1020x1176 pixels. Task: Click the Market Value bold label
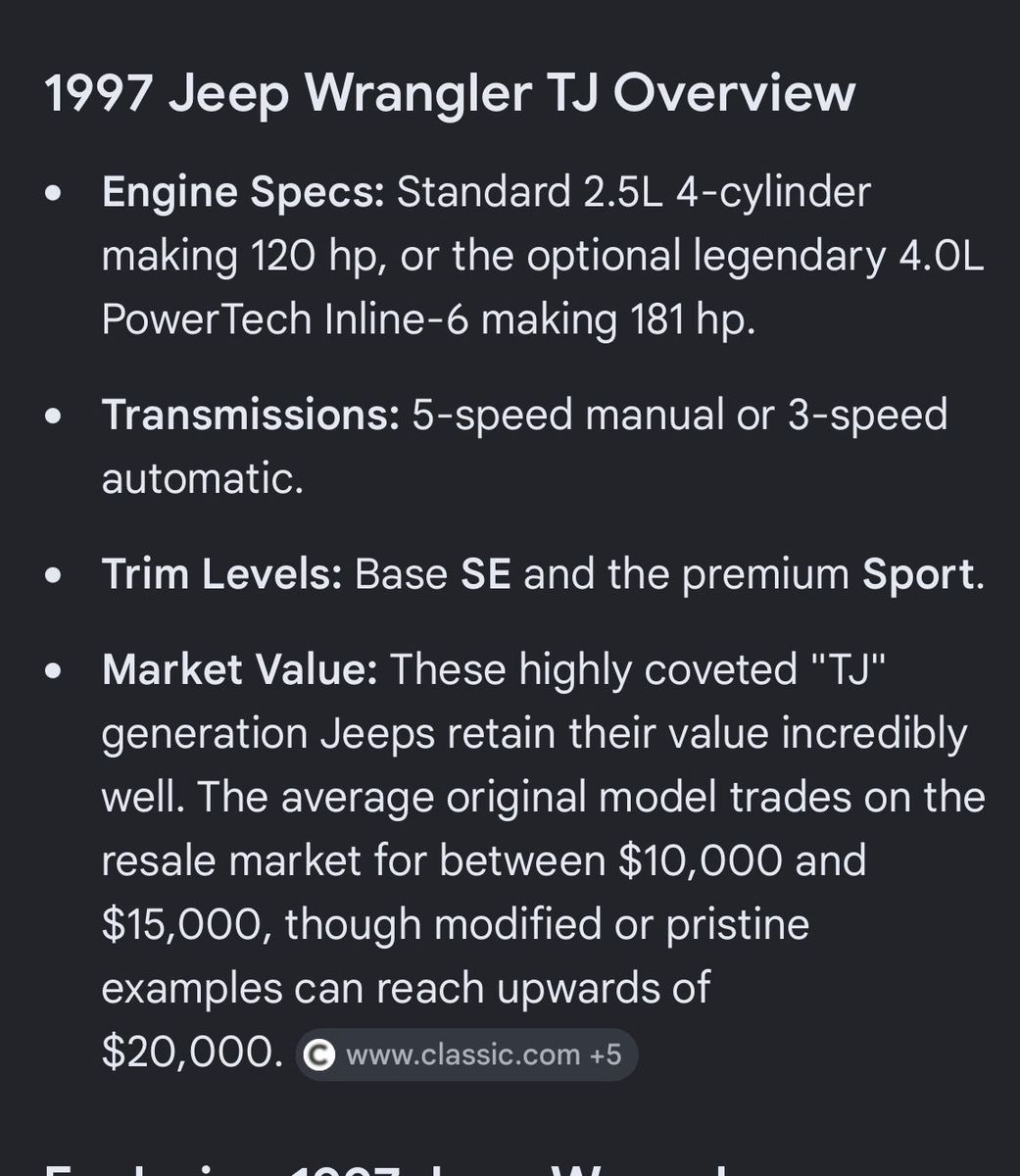[x=239, y=669]
